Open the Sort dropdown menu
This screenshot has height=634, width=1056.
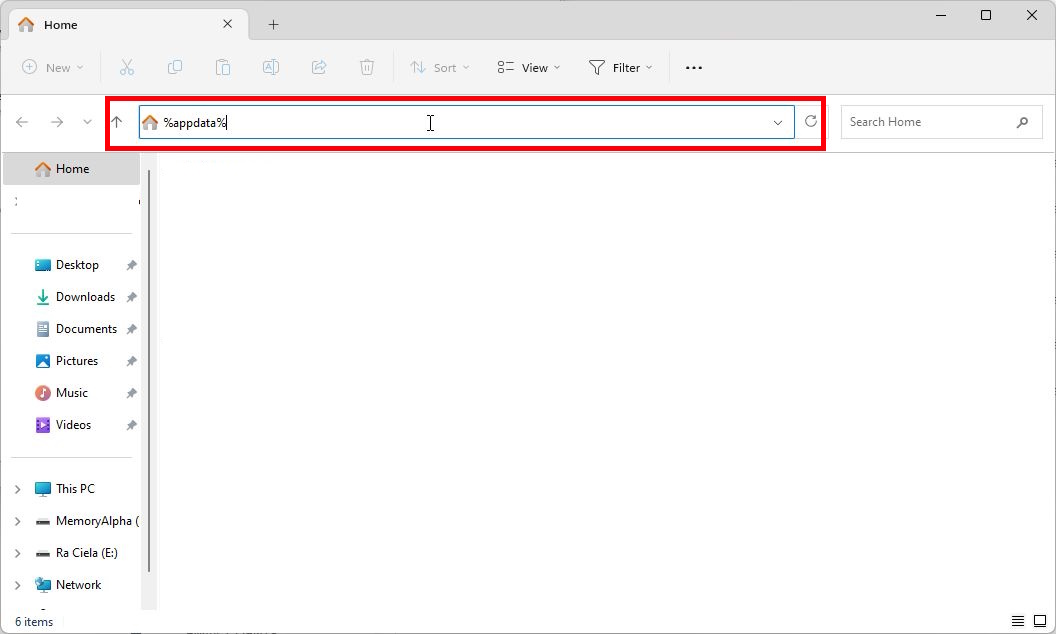coord(439,68)
